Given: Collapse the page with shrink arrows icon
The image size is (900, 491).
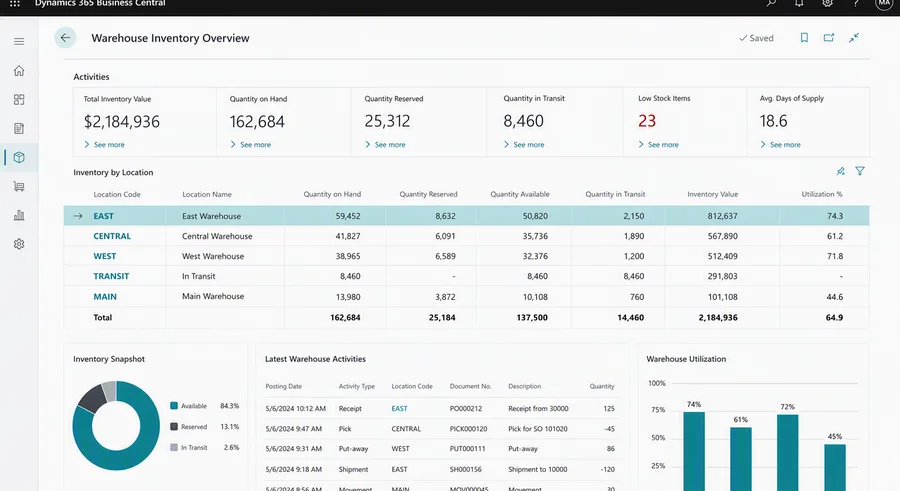Looking at the screenshot, I should (x=854, y=38).
